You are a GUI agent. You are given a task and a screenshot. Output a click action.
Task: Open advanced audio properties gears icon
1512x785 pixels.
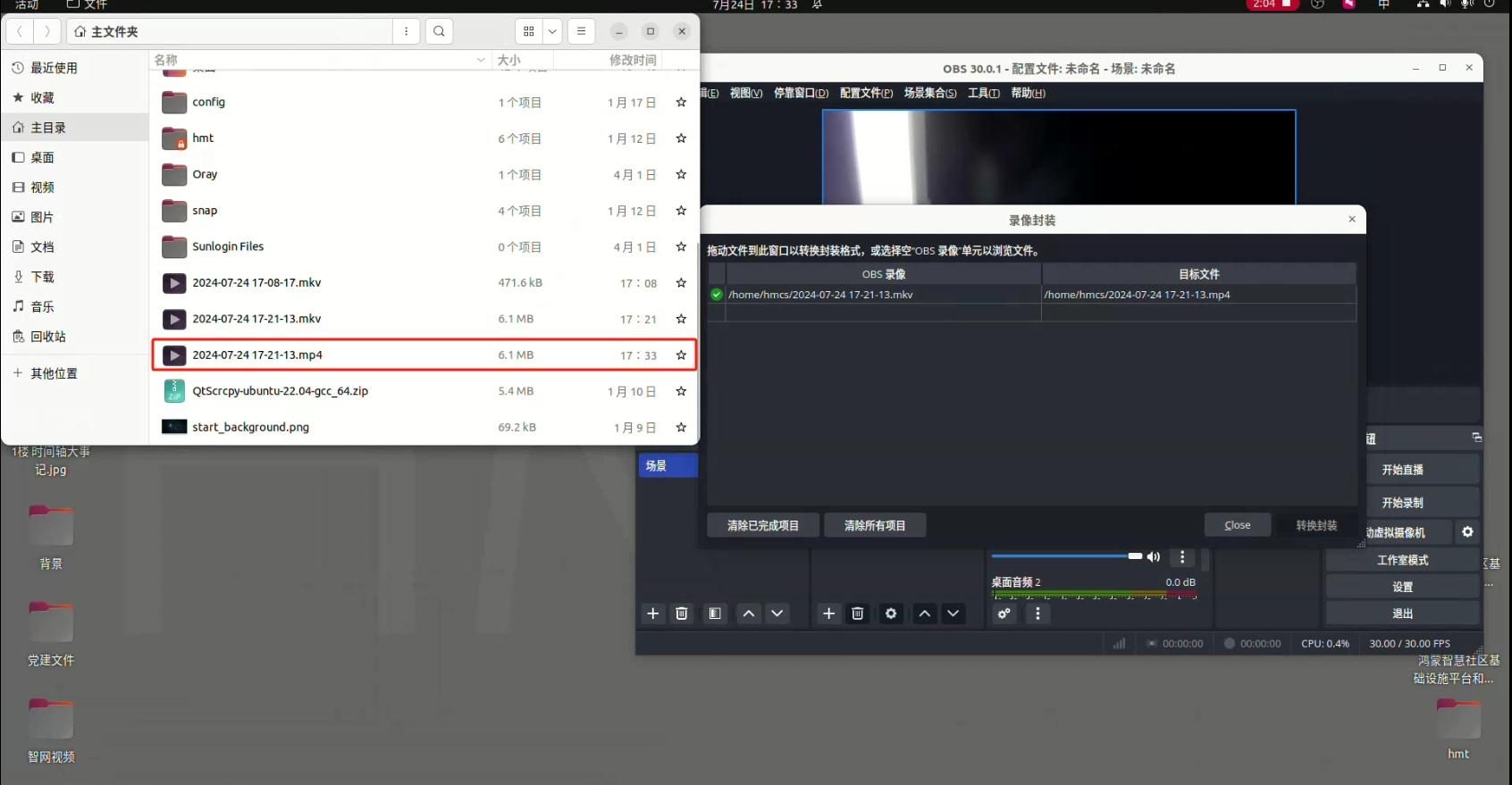(x=1004, y=614)
